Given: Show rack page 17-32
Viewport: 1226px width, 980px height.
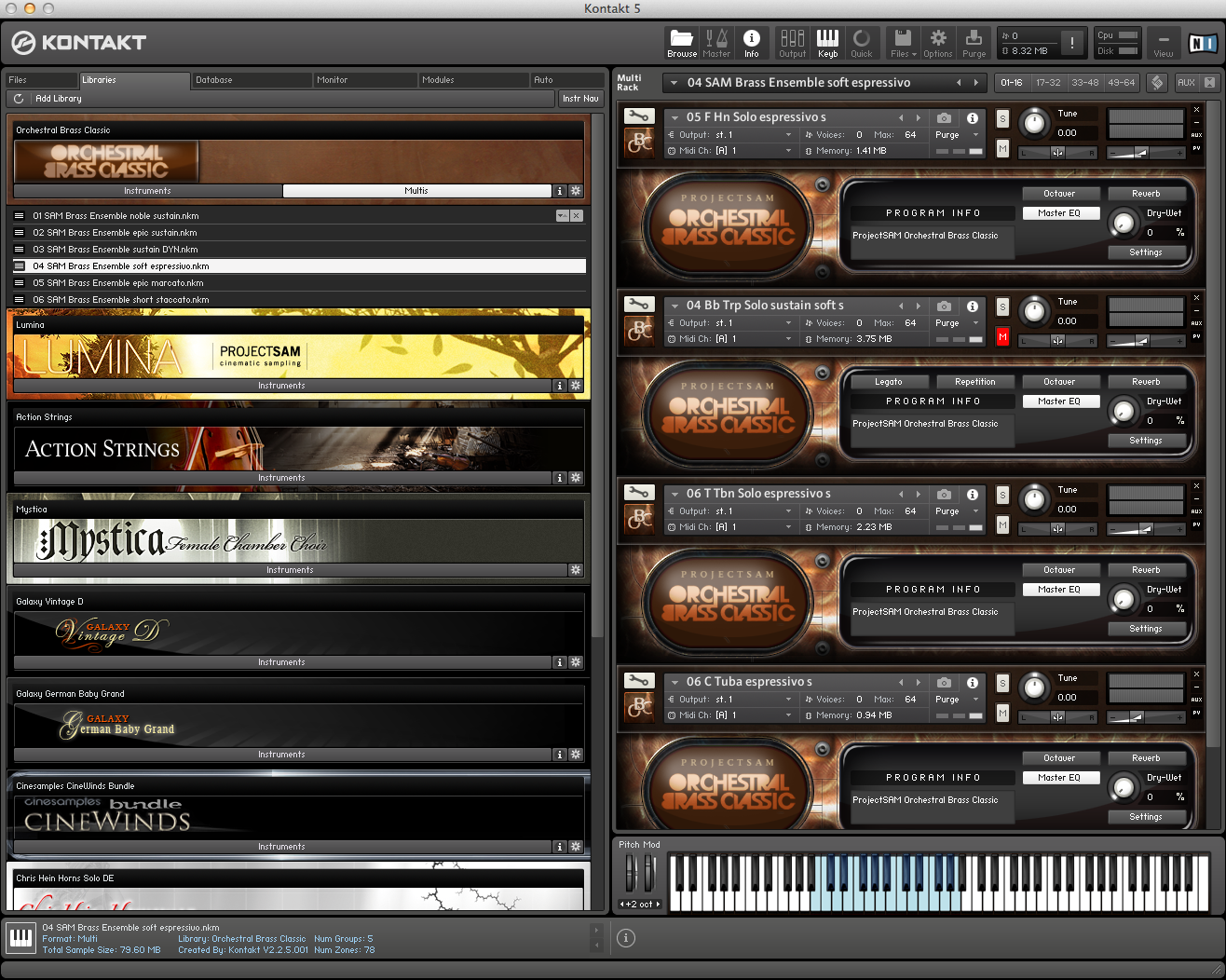Looking at the screenshot, I should click(x=1048, y=82).
